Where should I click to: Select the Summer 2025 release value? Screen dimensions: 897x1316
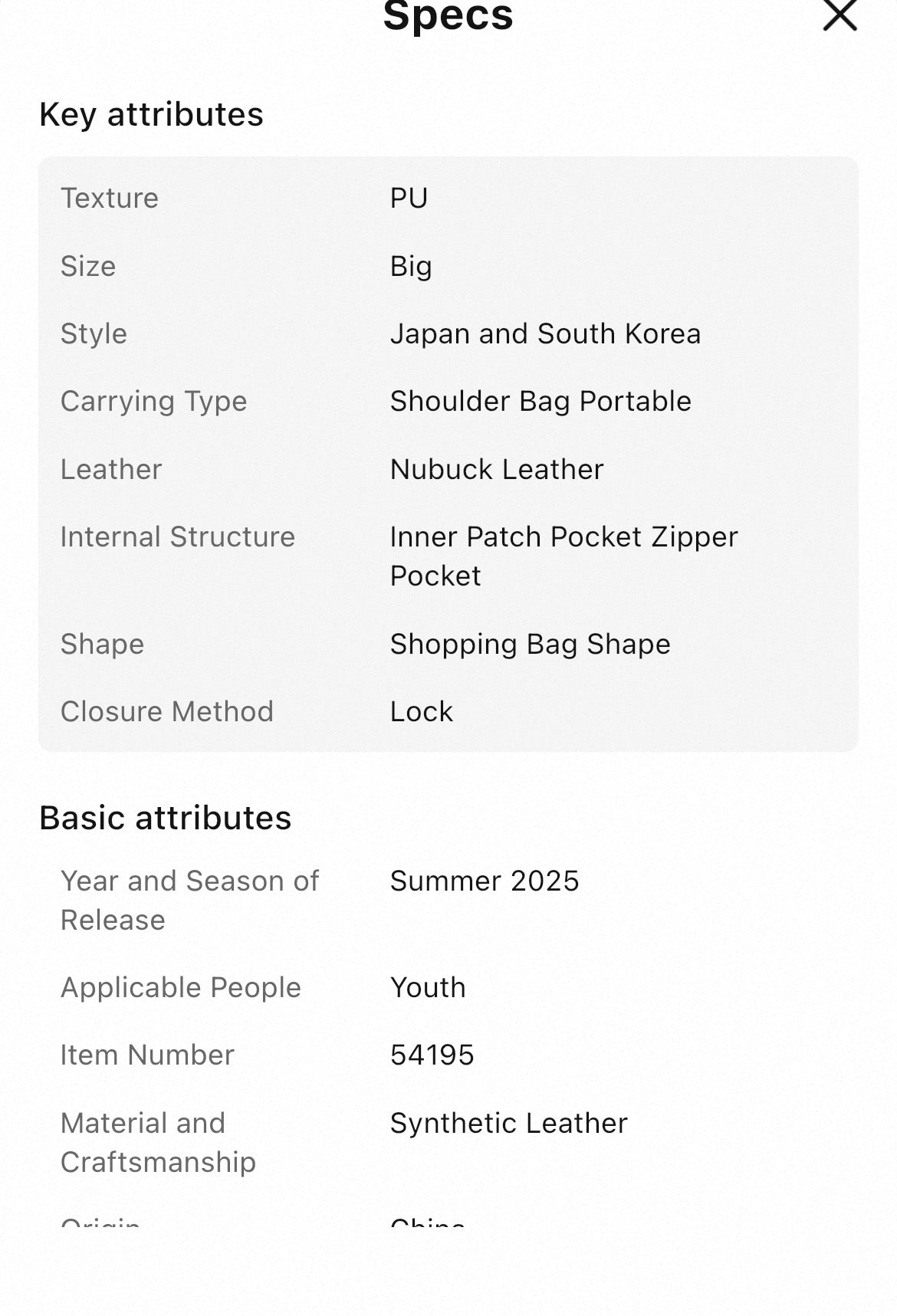coord(484,881)
